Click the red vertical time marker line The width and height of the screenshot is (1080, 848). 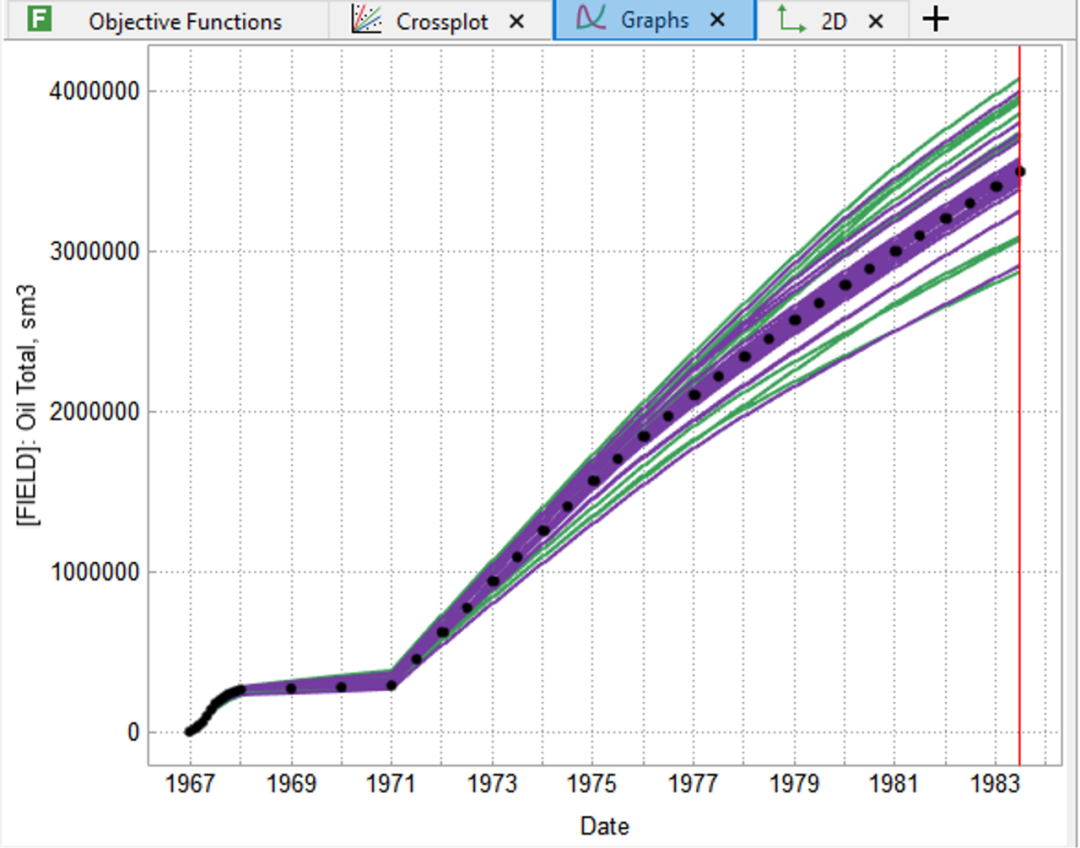tap(1019, 400)
